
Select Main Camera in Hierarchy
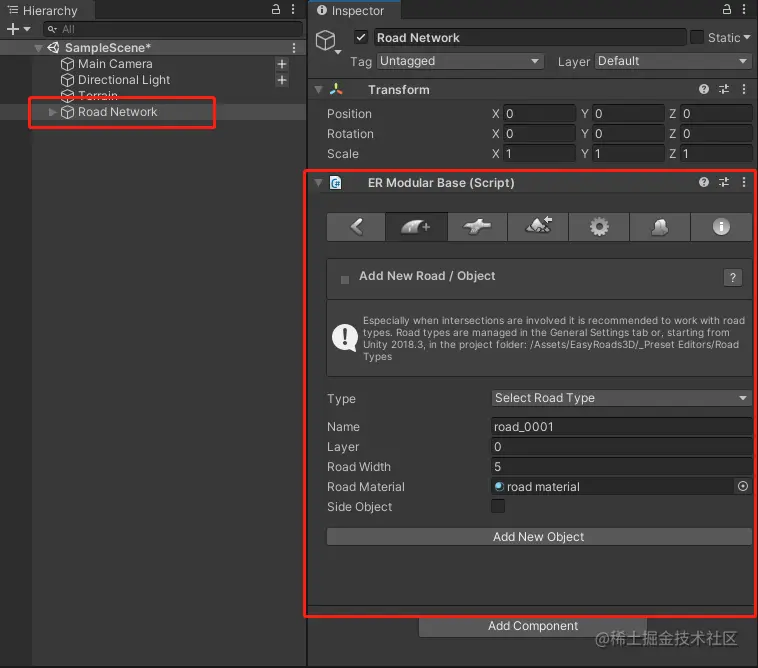pyautogui.click(x=115, y=64)
